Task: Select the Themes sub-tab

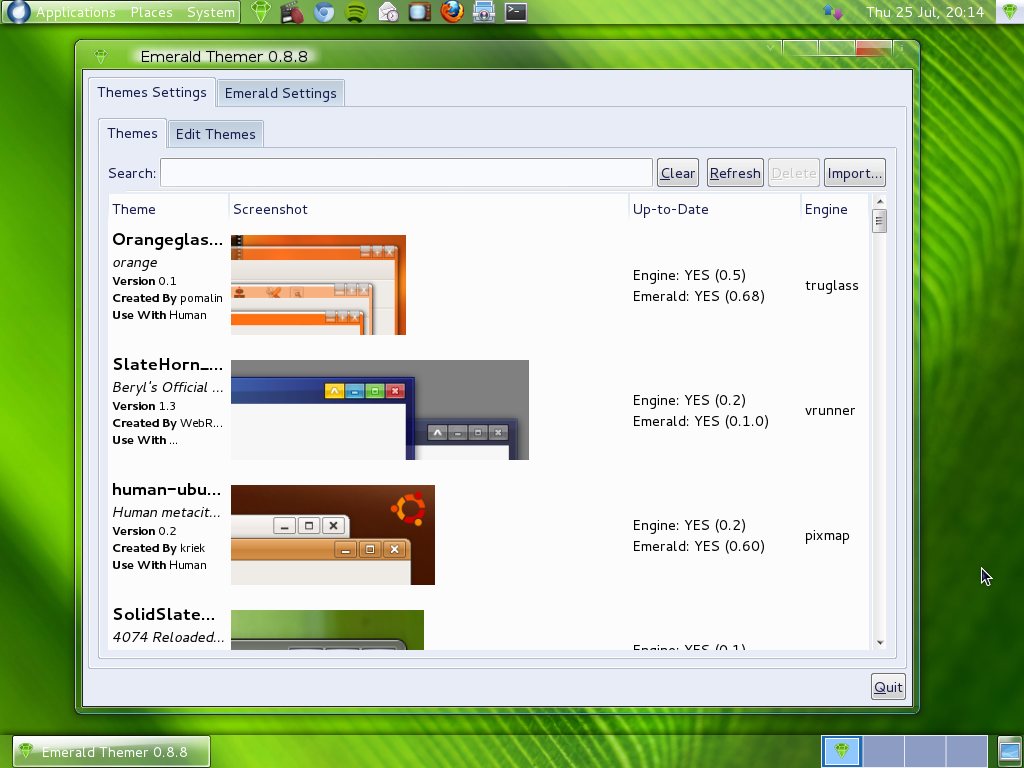Action: click(x=132, y=133)
